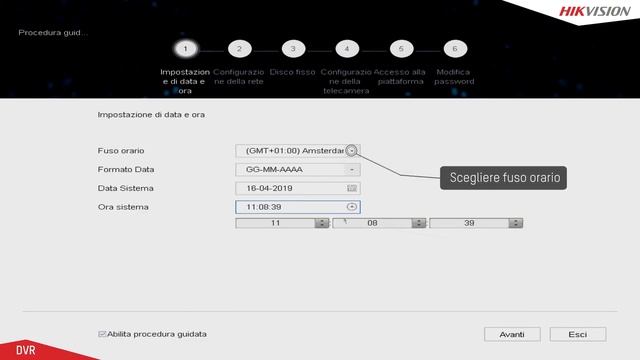The height and width of the screenshot is (360, 640).
Task: Click the Data Sistema field 16-04-2019
Action: pyautogui.click(x=298, y=188)
